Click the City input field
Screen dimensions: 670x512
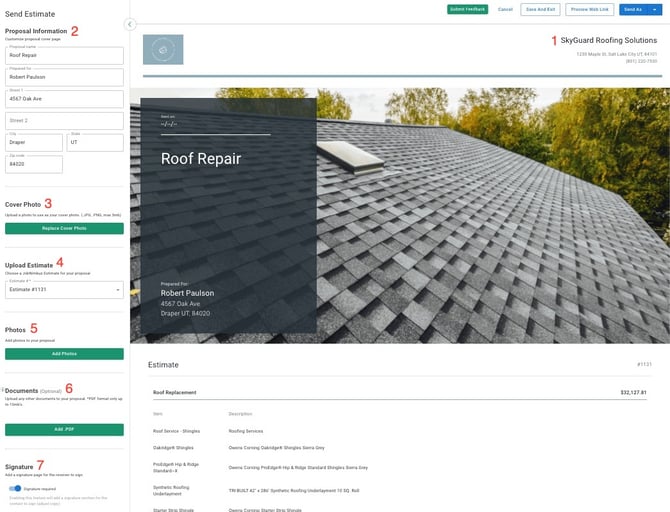[34, 143]
